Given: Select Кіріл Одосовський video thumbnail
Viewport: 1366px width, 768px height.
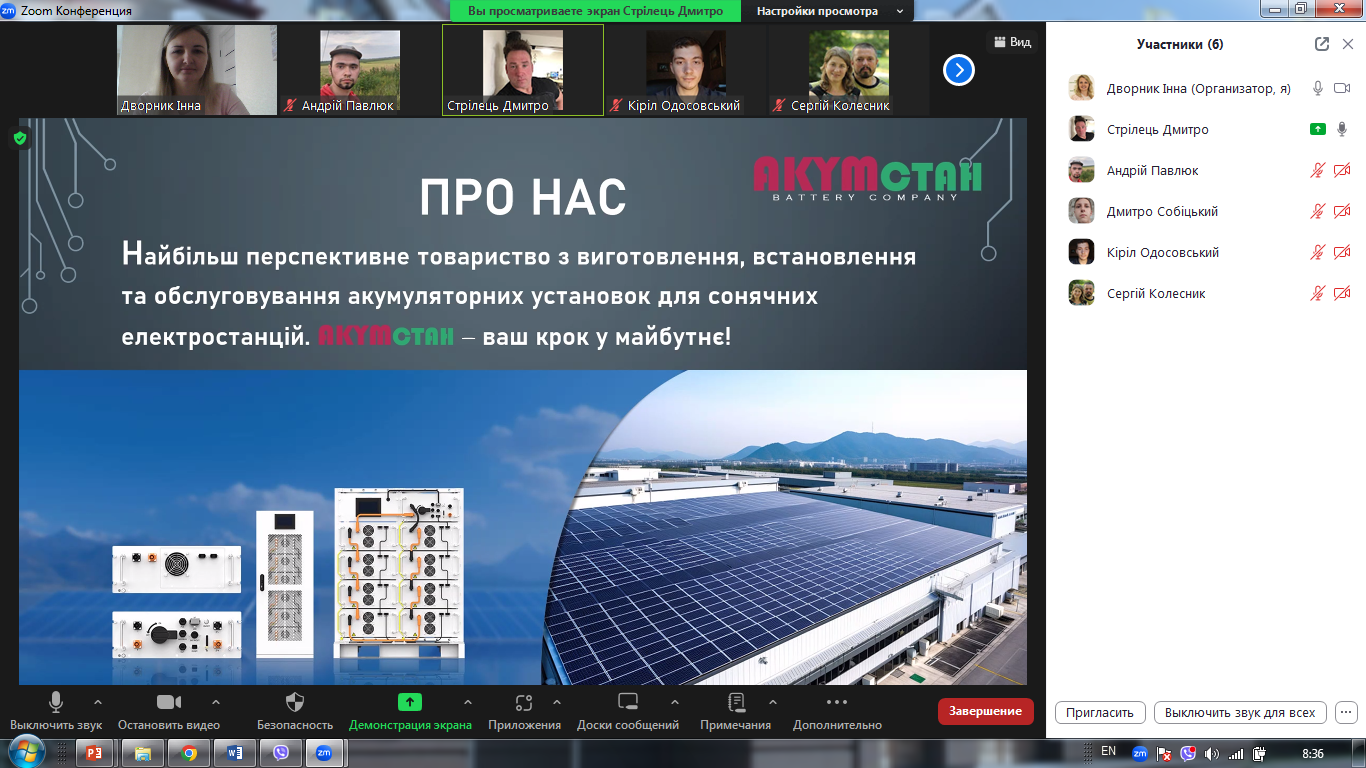Looking at the screenshot, I should (x=686, y=70).
